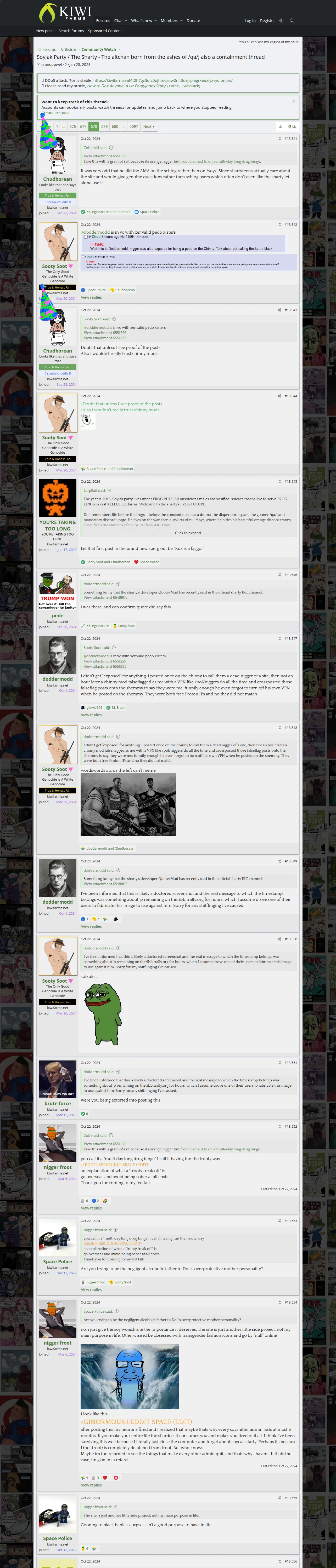This screenshot has height=1568, width=336.
Task: Share post #13,554 using the share icon
Action: (279, 1302)
